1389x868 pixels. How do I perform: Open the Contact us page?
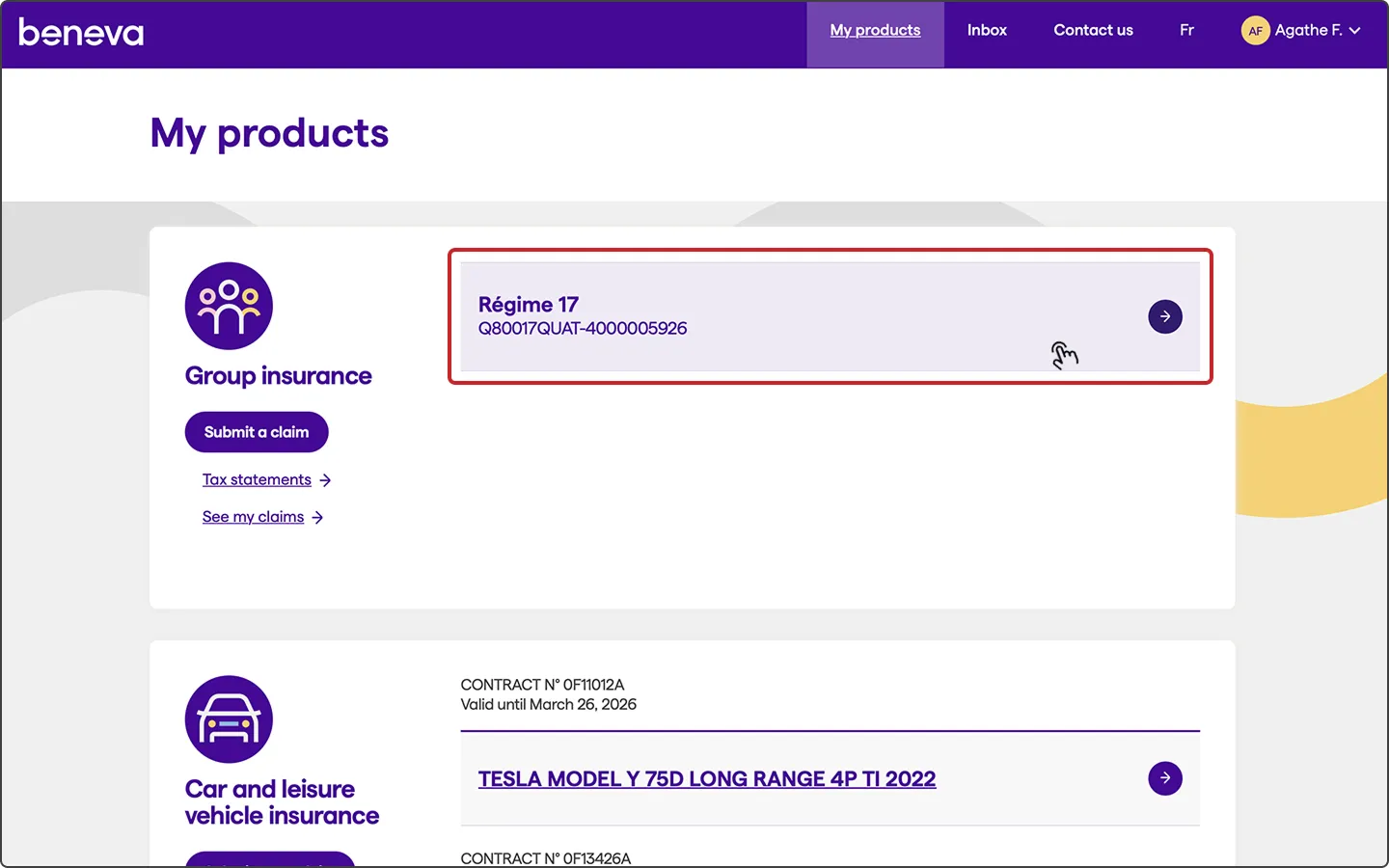click(1093, 31)
